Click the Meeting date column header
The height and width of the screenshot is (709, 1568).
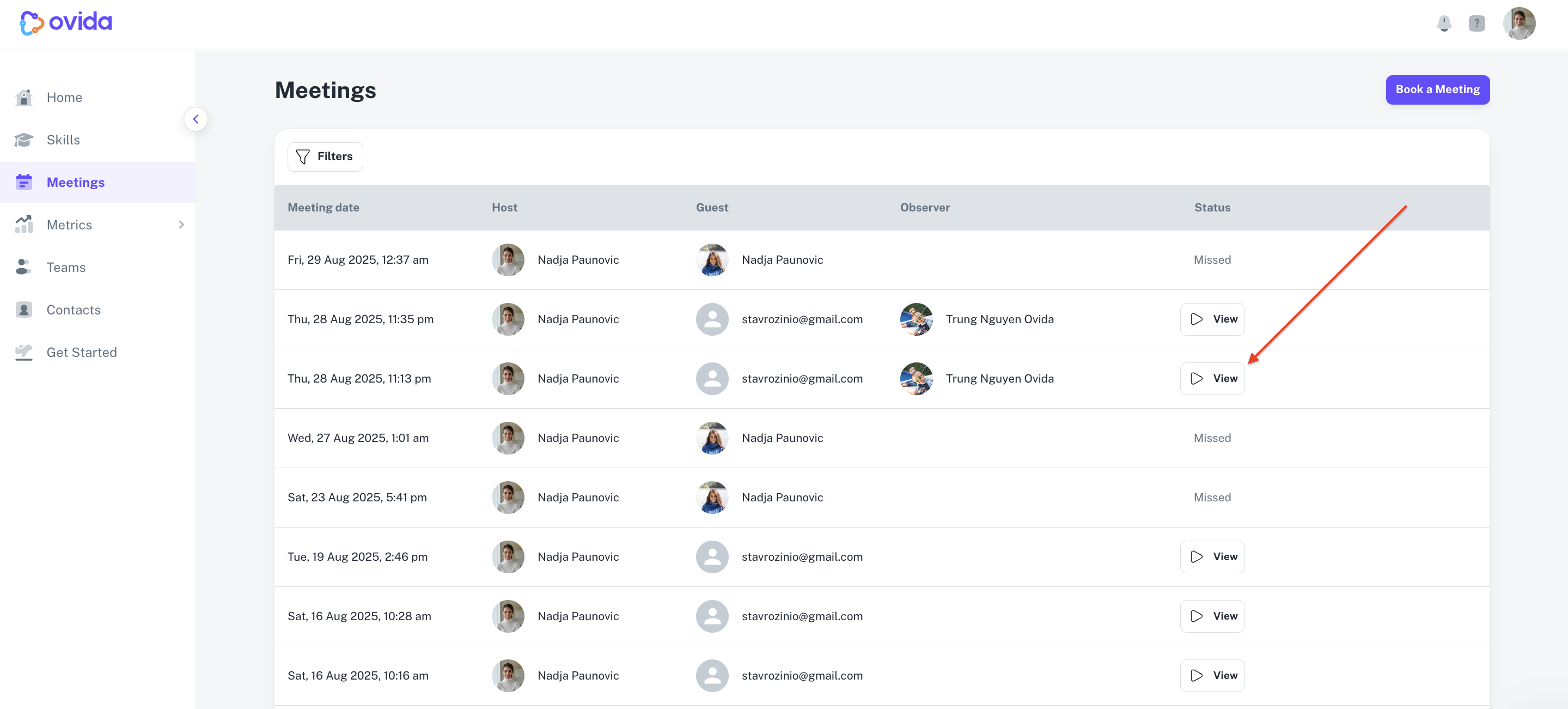pyautogui.click(x=323, y=208)
